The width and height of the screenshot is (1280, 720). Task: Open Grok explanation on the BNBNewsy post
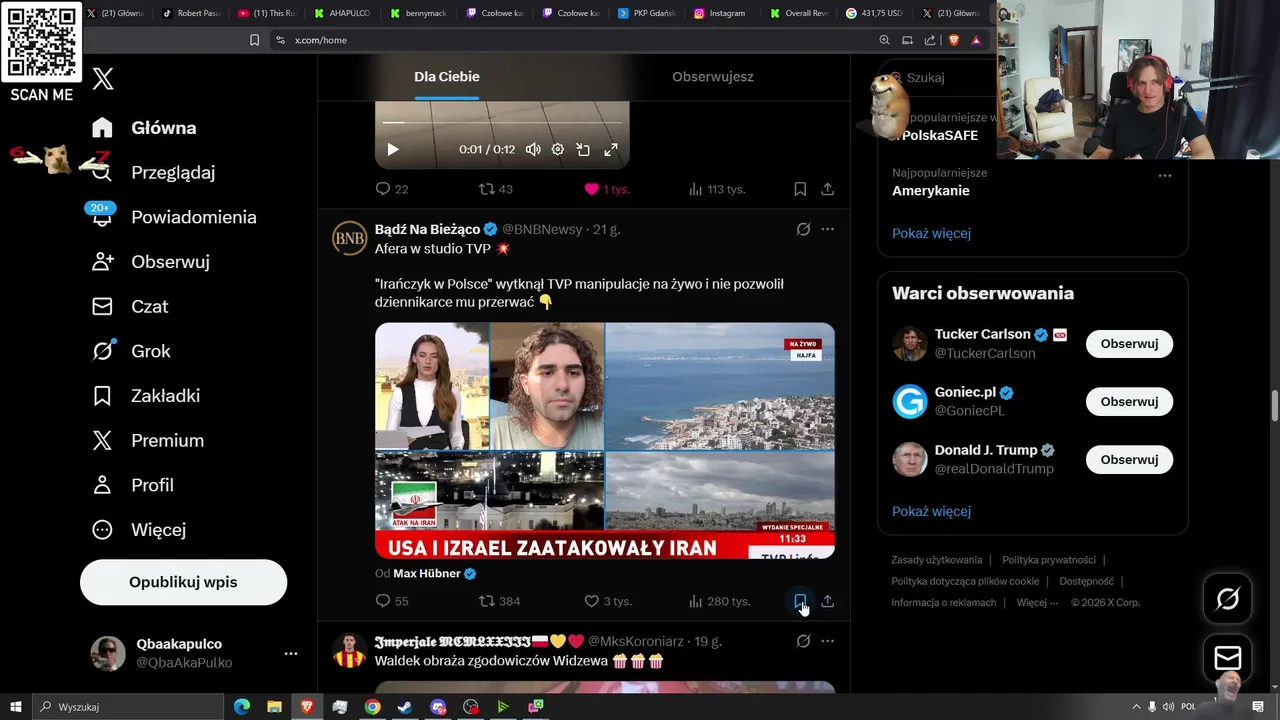coord(803,229)
